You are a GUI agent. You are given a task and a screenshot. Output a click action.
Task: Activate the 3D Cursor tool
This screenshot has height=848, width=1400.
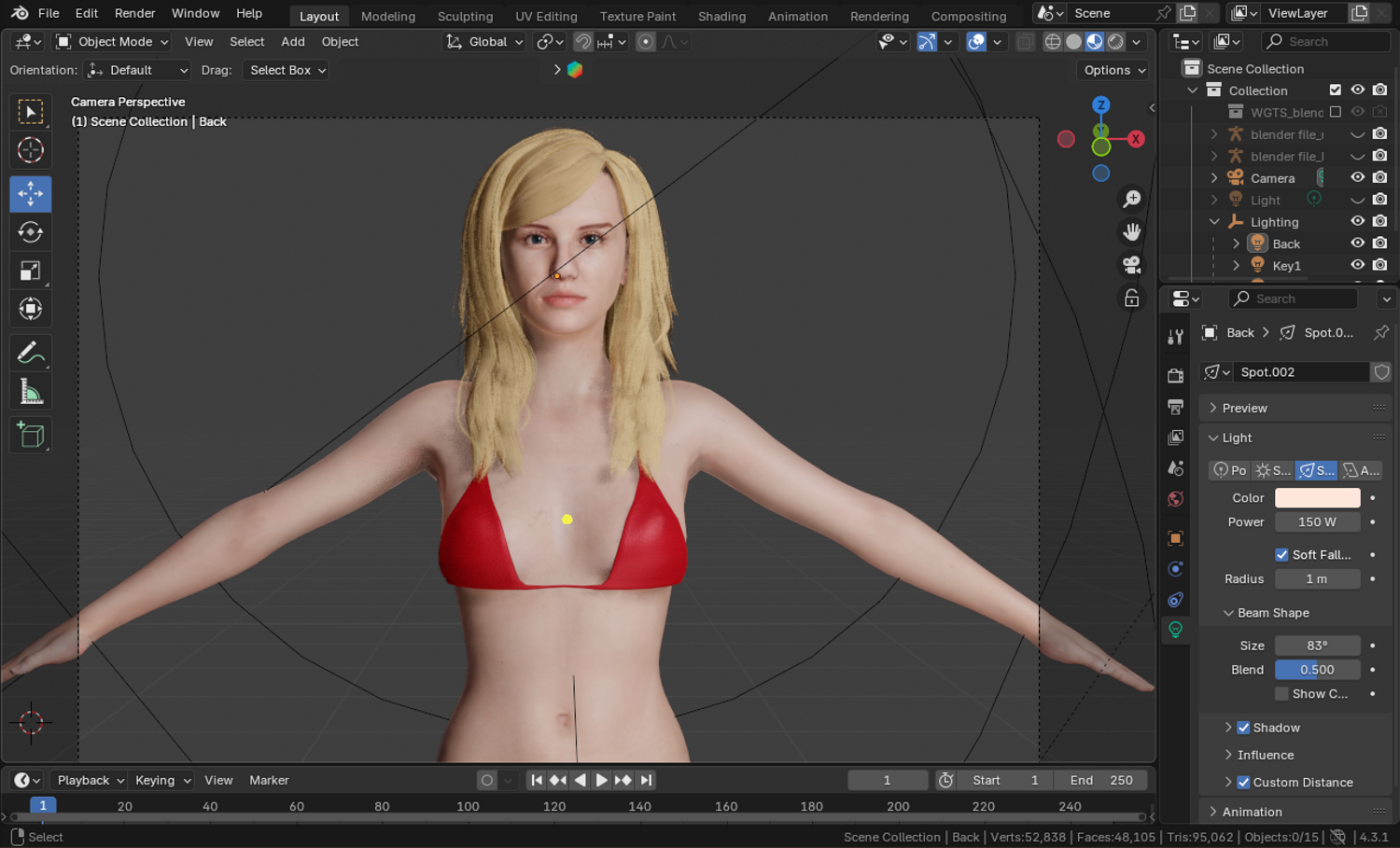[x=31, y=149]
